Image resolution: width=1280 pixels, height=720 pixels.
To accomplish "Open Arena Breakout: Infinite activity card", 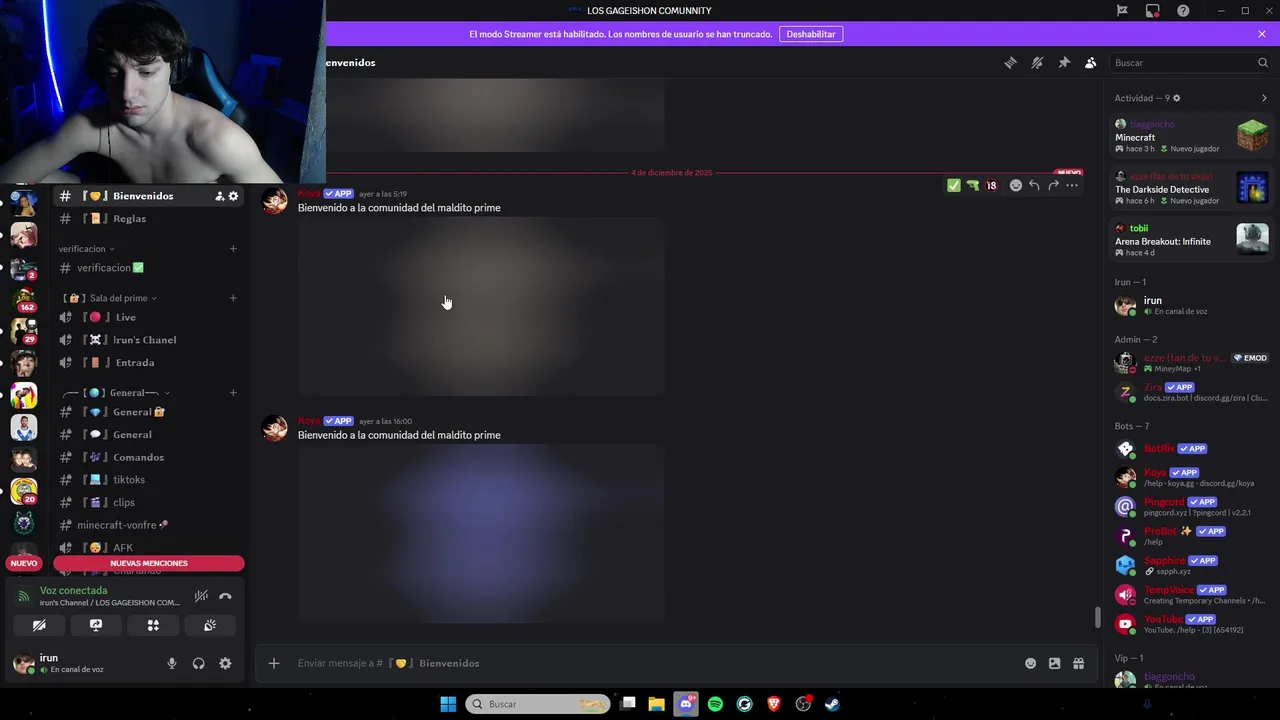I will tap(1191, 240).
